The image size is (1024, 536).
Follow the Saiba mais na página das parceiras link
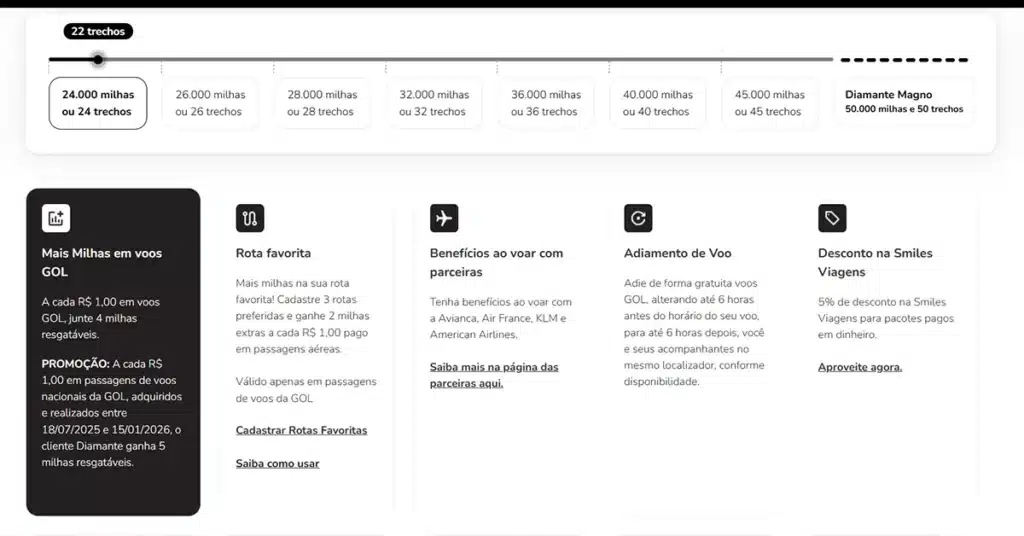coord(494,375)
